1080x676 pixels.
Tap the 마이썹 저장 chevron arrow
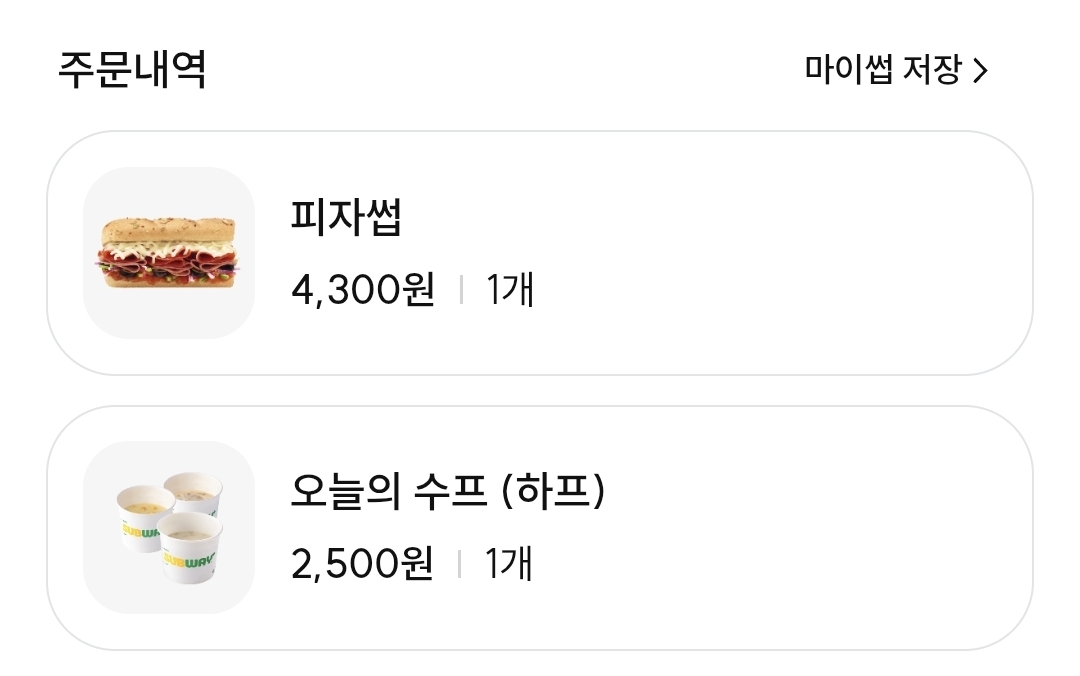[980, 71]
